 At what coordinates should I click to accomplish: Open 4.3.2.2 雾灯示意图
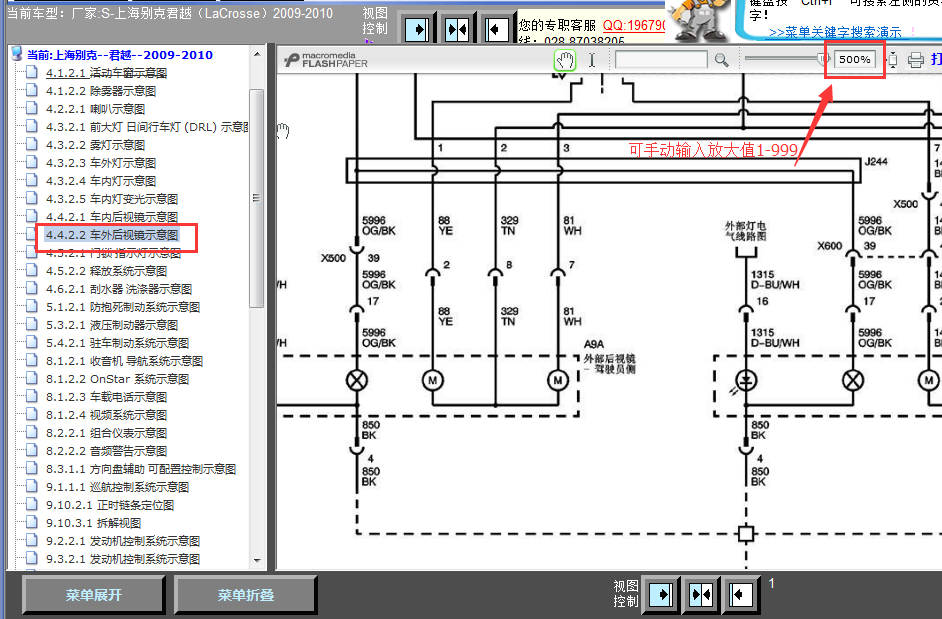coord(96,145)
